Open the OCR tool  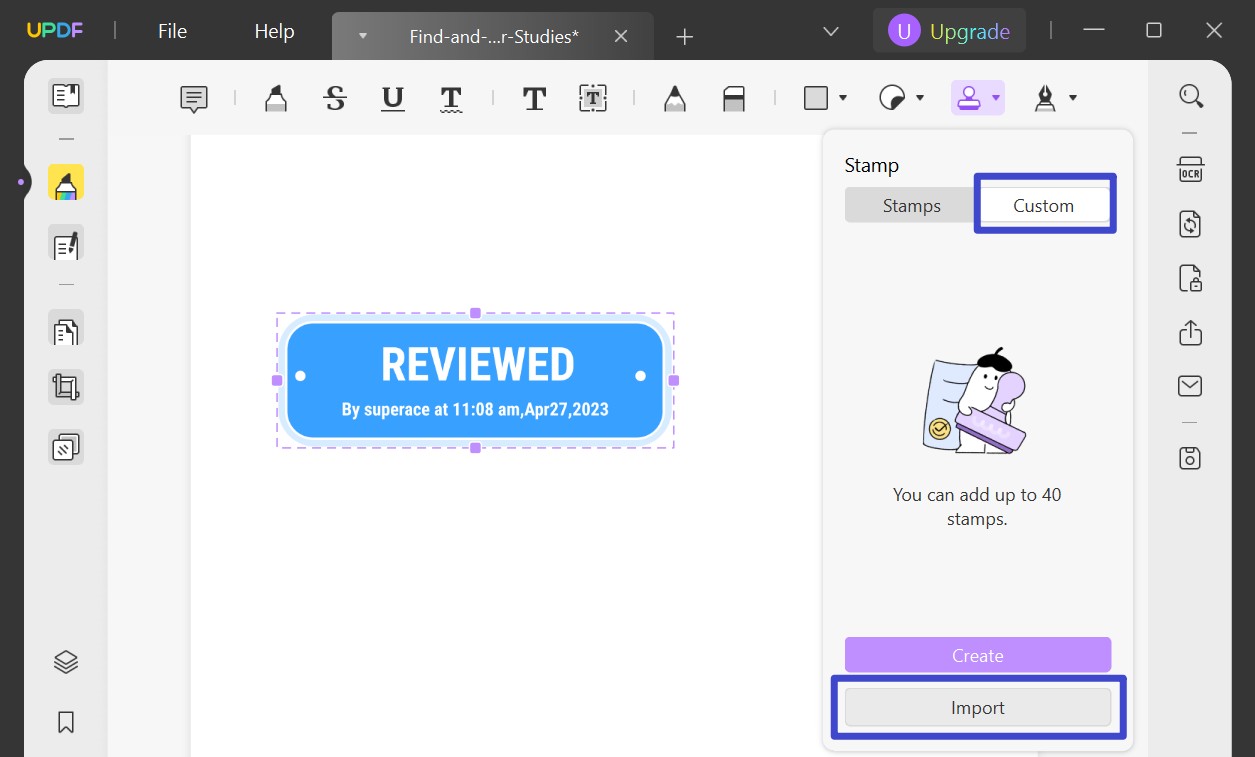coord(1190,170)
